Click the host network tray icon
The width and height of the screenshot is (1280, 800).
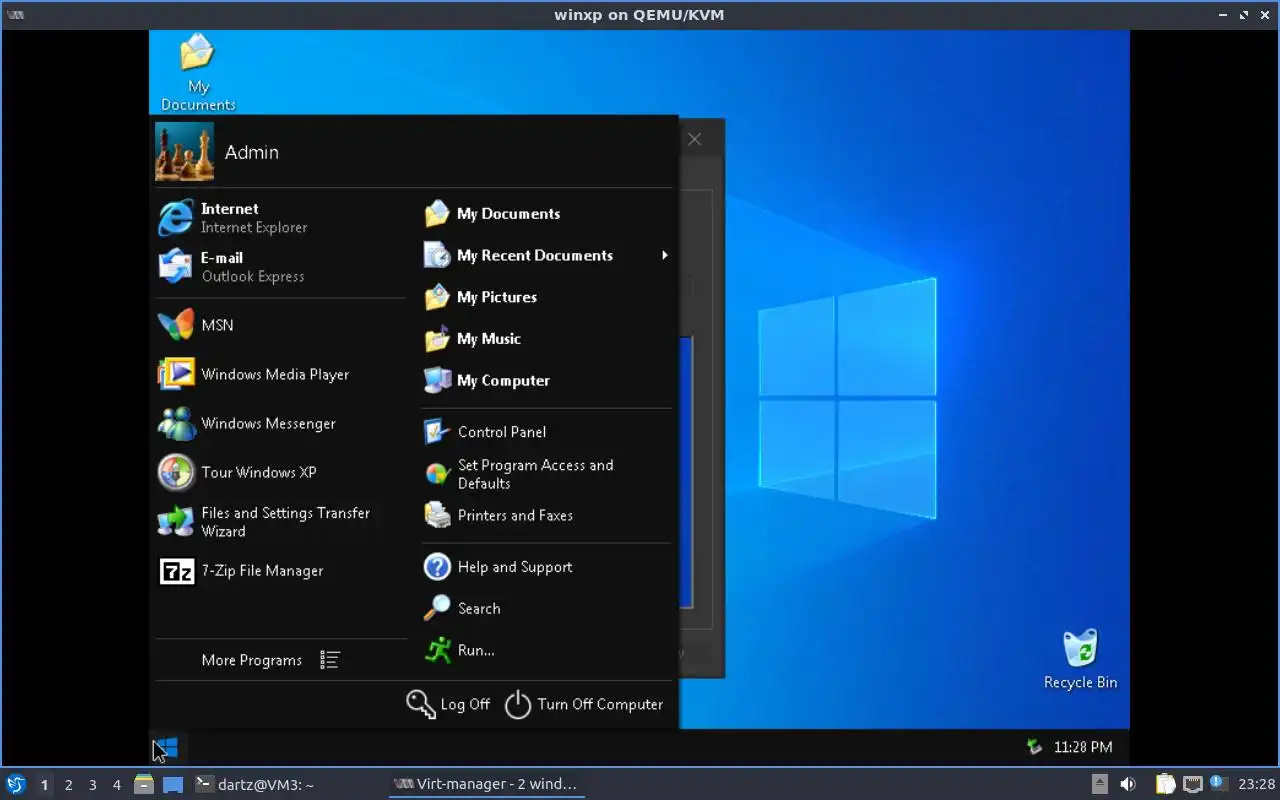(1192, 784)
